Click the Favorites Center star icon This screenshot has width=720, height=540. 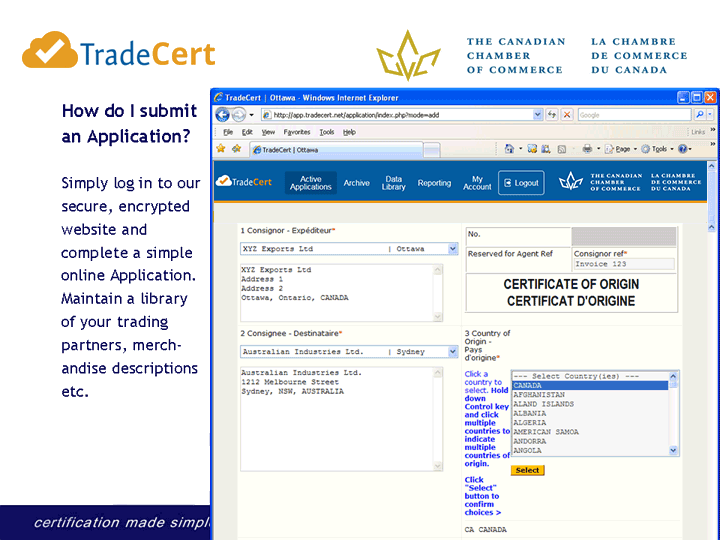pyautogui.click(x=221, y=149)
